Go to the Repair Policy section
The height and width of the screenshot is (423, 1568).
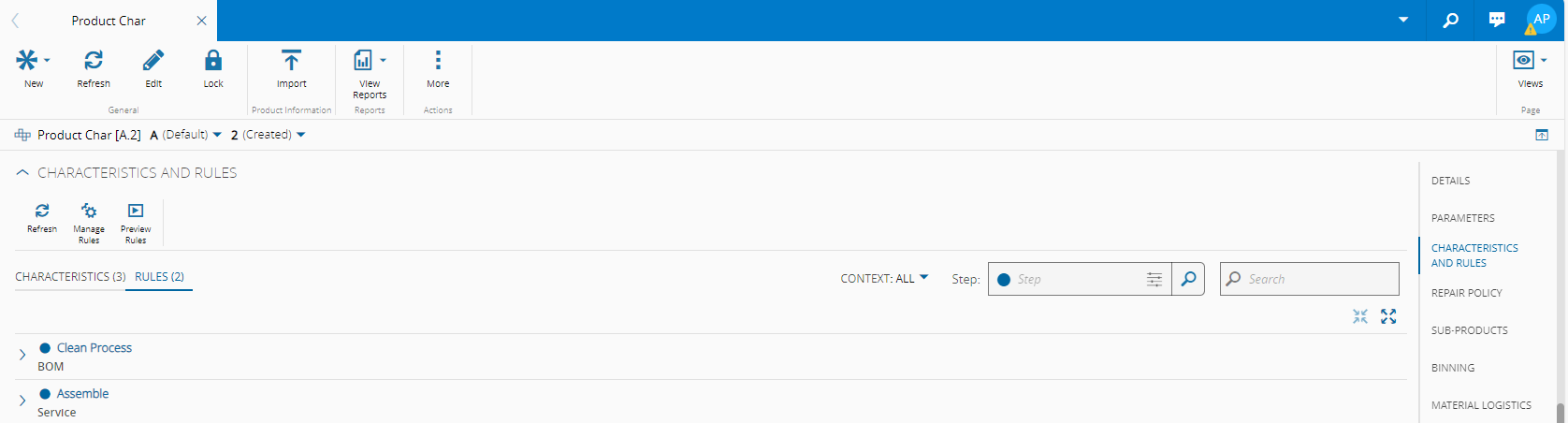tap(1466, 293)
